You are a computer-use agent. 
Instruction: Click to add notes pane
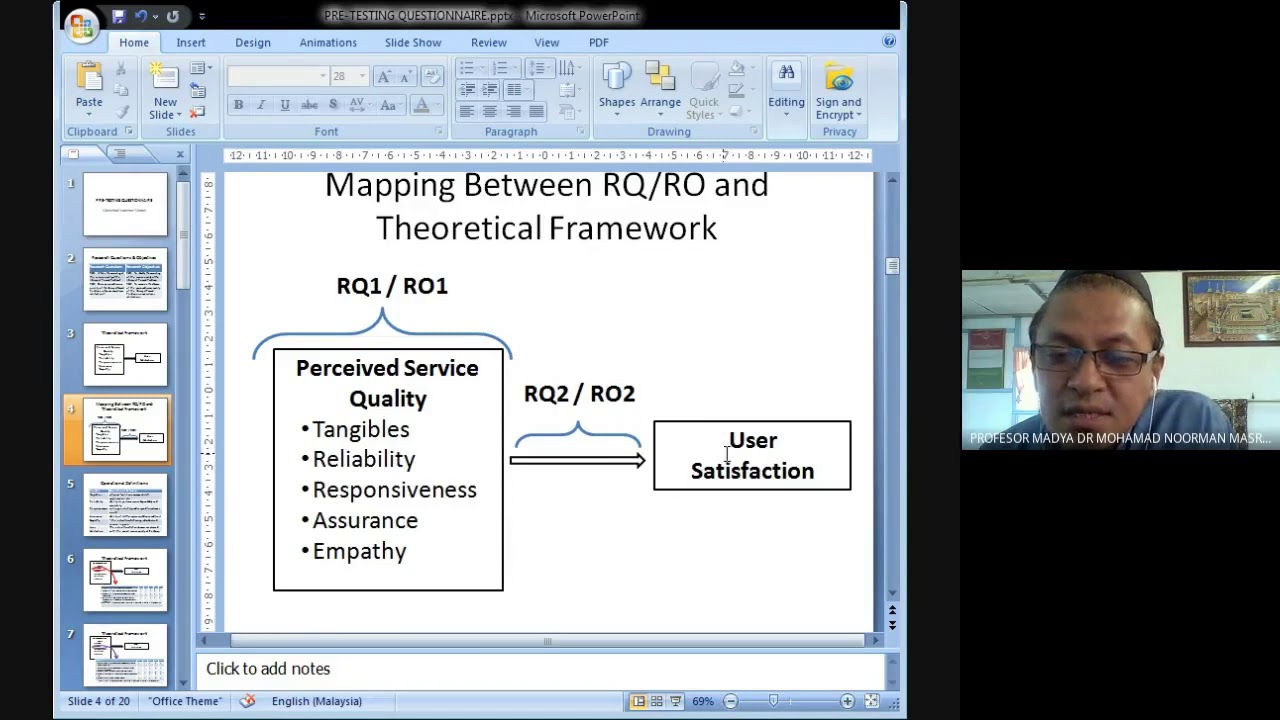[x=540, y=669]
